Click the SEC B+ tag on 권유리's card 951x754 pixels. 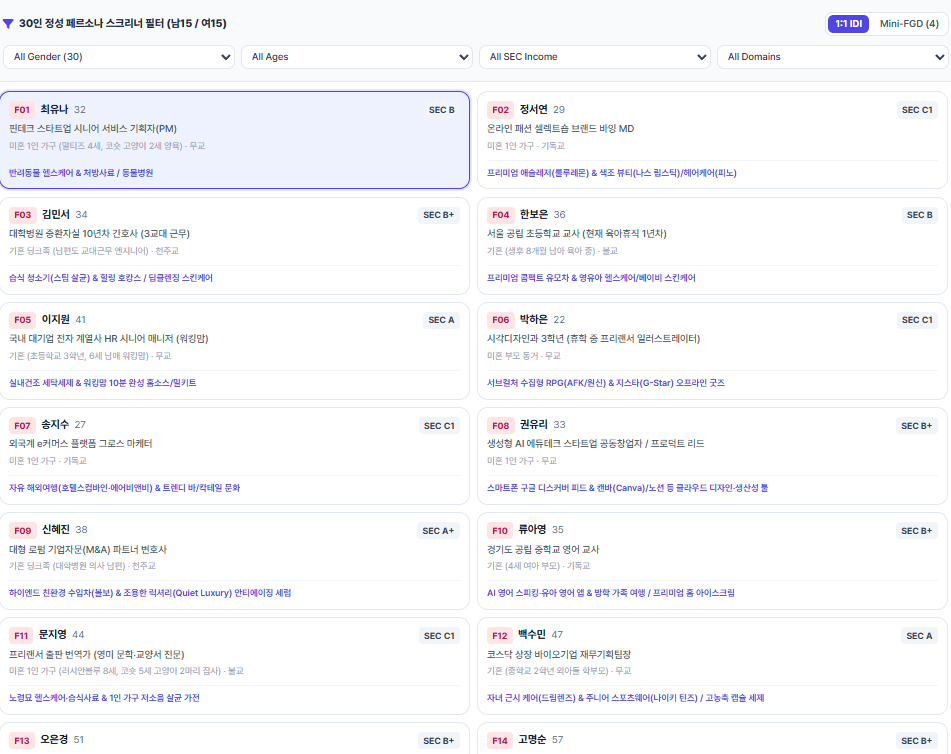[x=916, y=426]
